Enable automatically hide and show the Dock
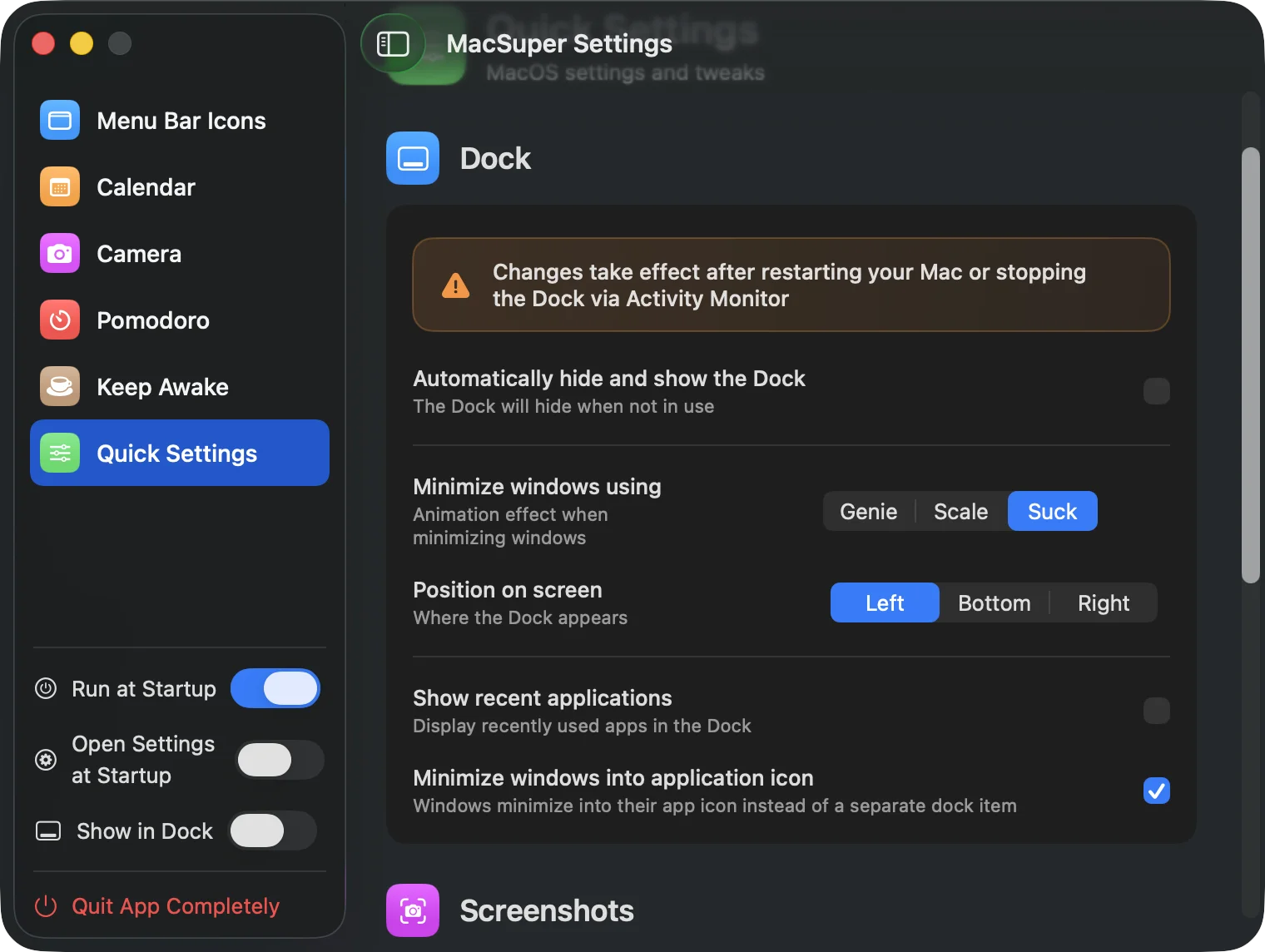This screenshot has width=1265, height=952. (x=1156, y=391)
